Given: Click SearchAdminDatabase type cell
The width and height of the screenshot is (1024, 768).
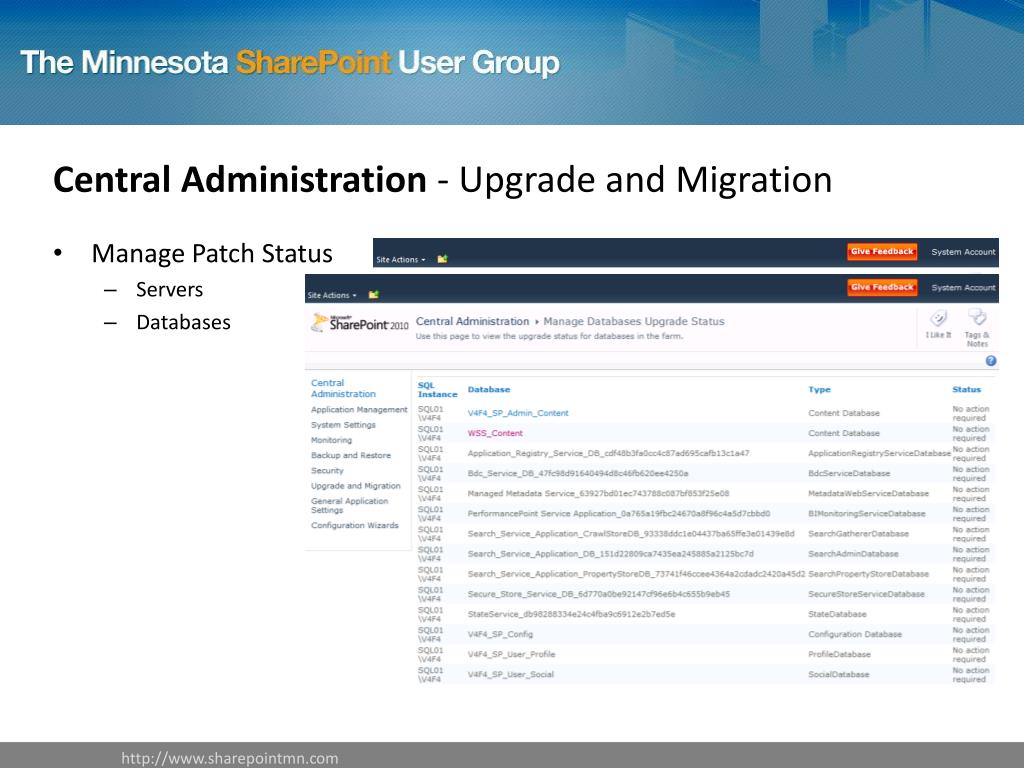Looking at the screenshot, I should tap(854, 554).
